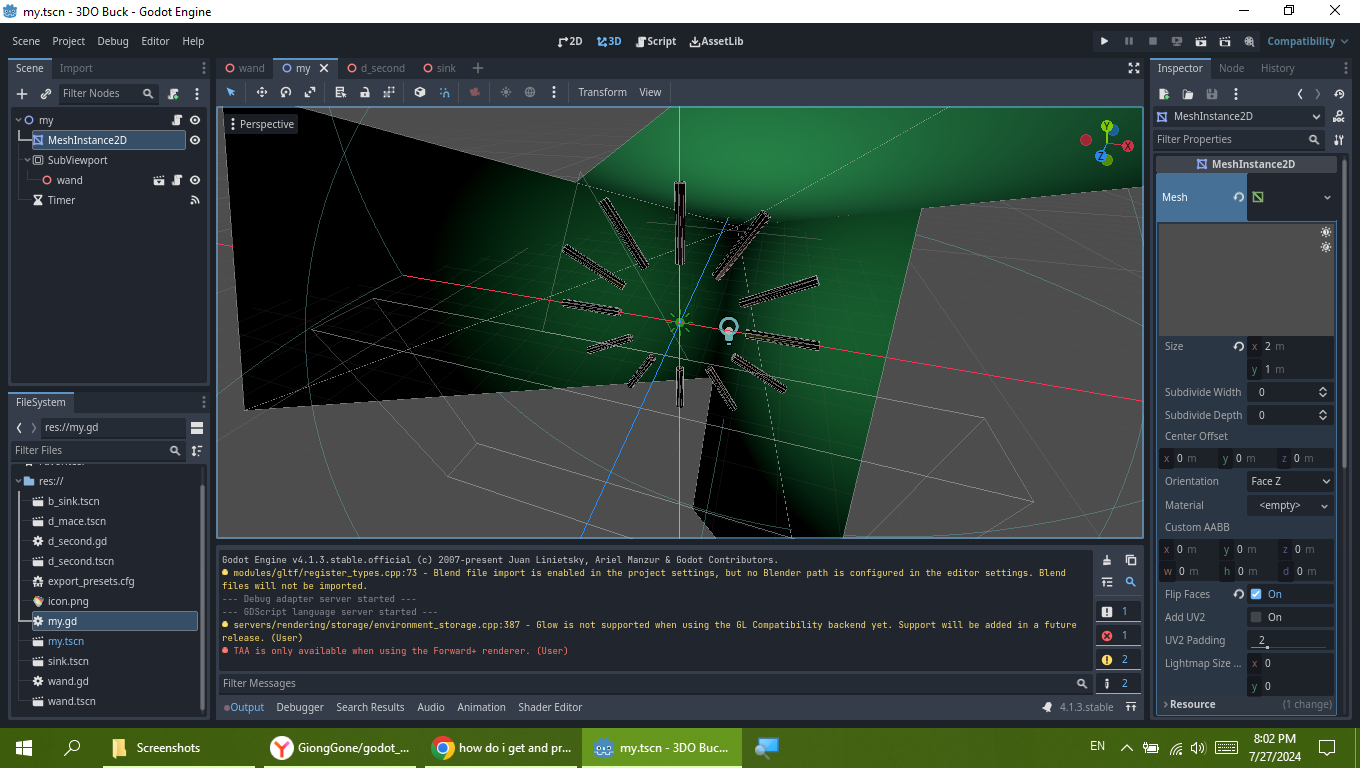The image size is (1360, 768).
Task: Switch to the History tab
Action: pyautogui.click(x=1278, y=68)
